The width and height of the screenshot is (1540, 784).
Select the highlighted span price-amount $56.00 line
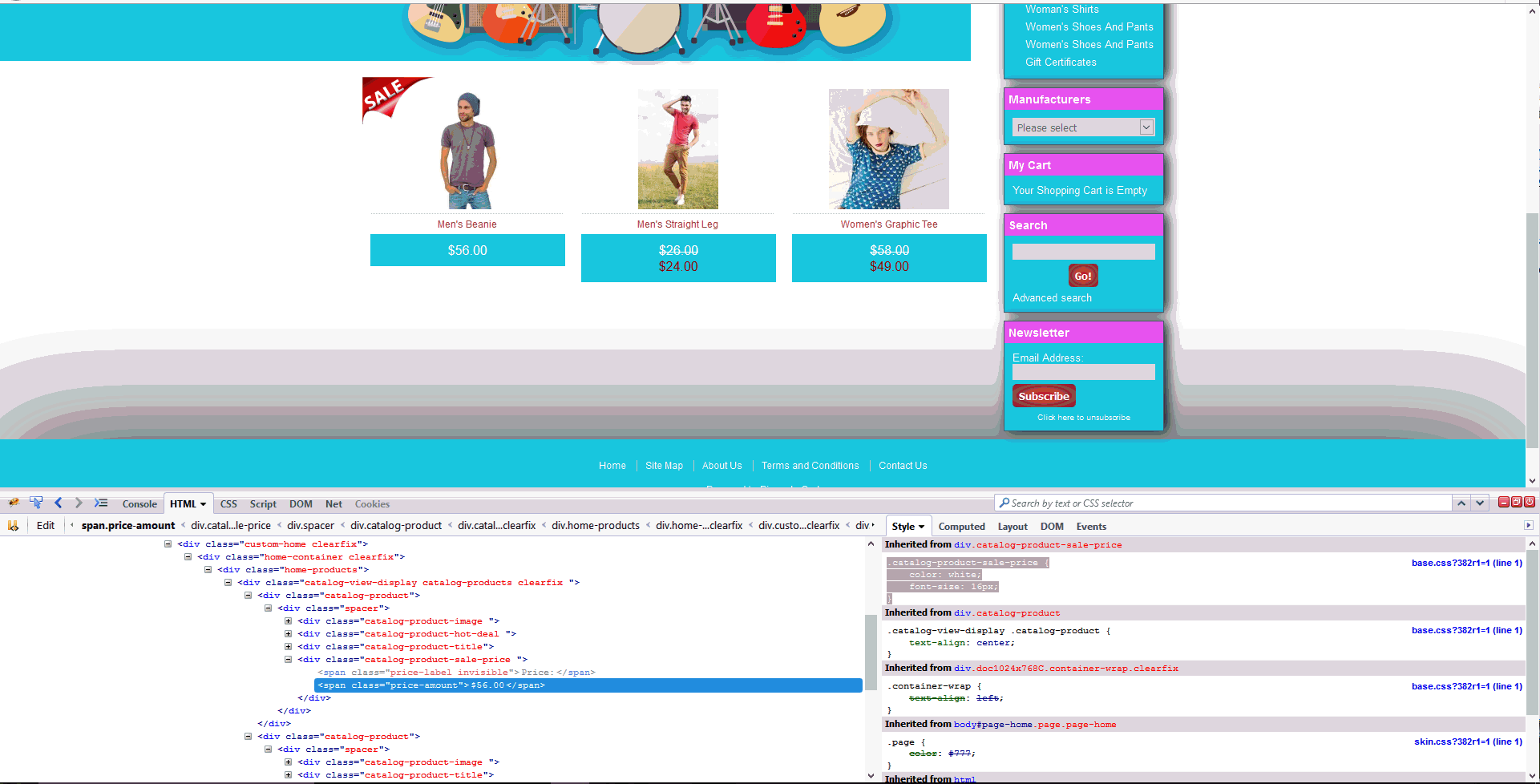(x=588, y=685)
